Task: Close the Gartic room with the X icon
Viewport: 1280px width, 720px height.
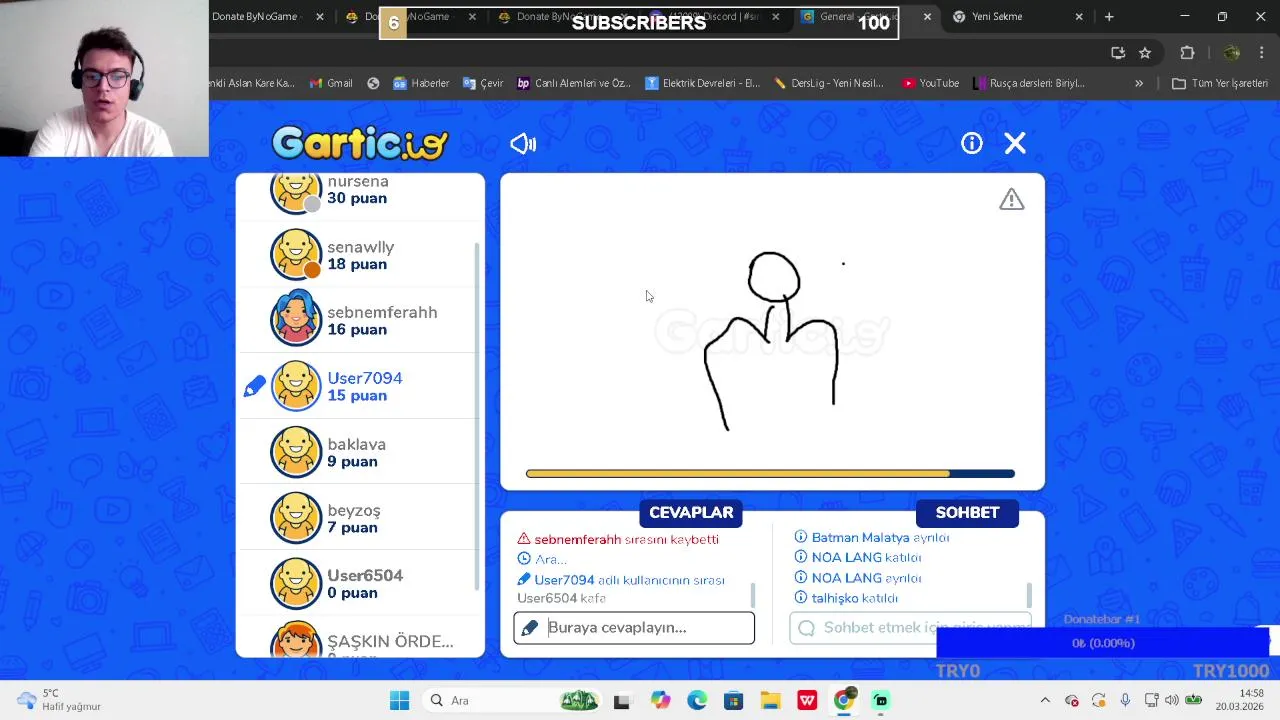Action: (x=1015, y=144)
